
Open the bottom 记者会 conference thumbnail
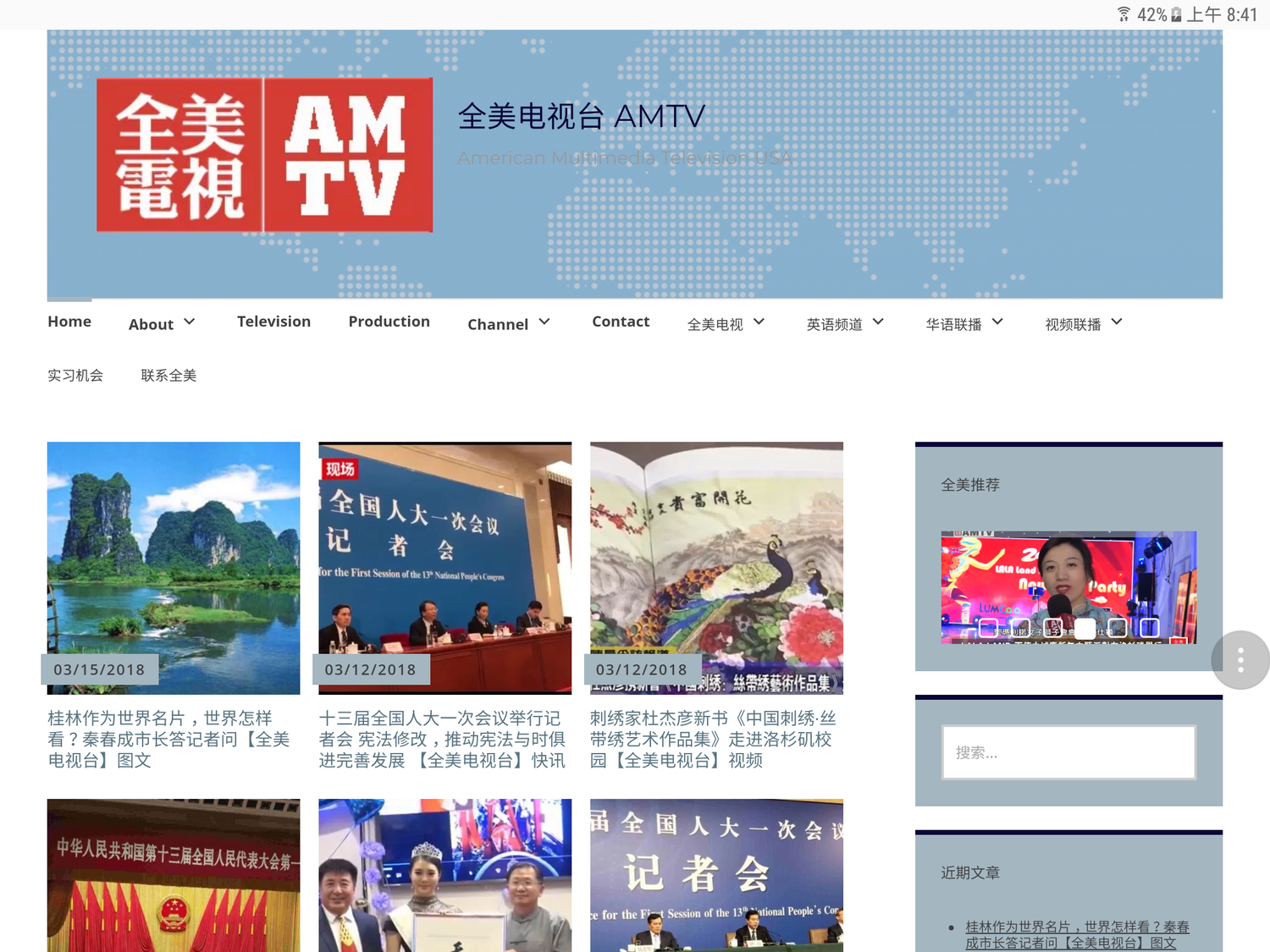coord(717,875)
